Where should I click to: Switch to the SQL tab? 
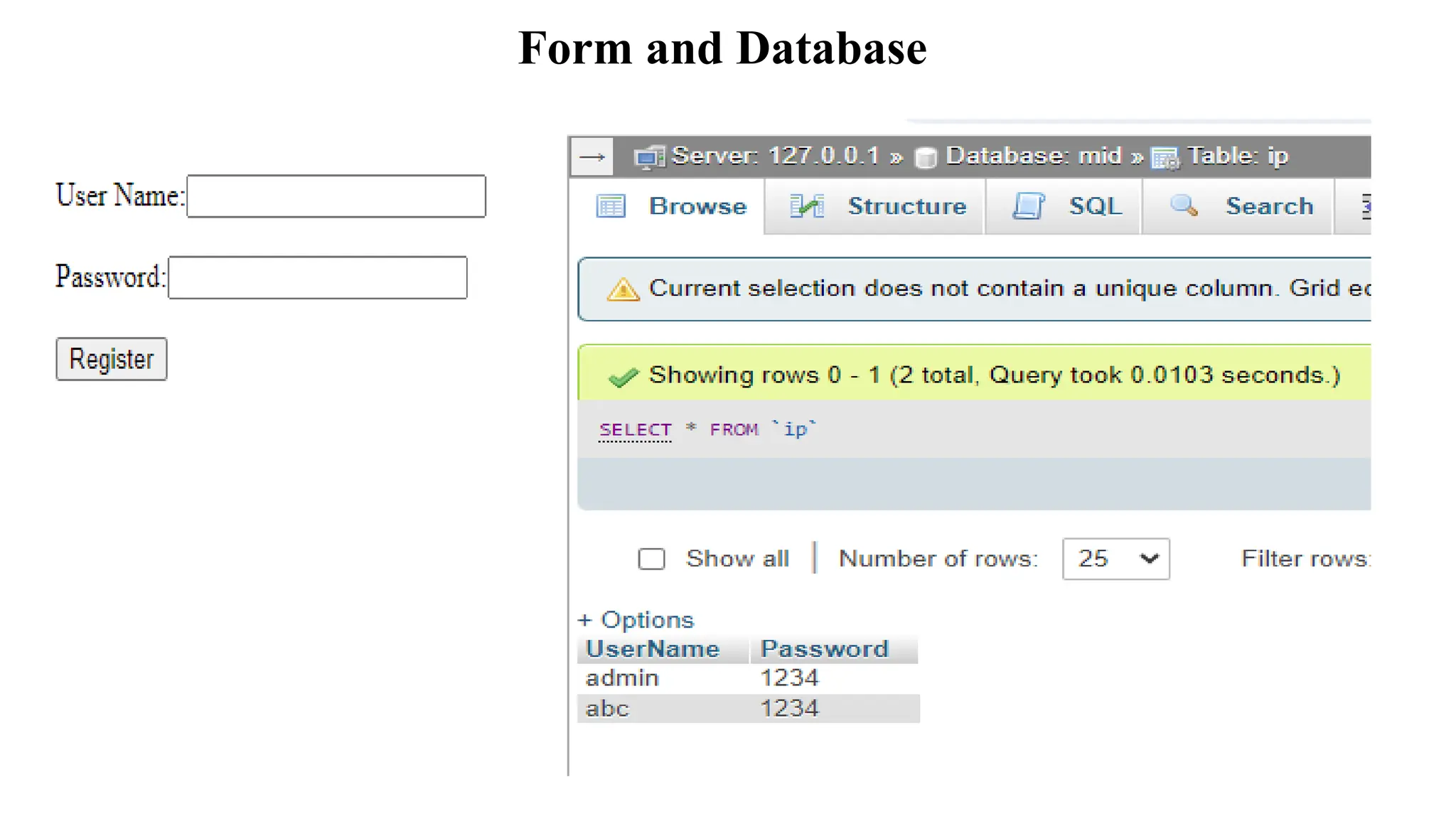(1064, 206)
